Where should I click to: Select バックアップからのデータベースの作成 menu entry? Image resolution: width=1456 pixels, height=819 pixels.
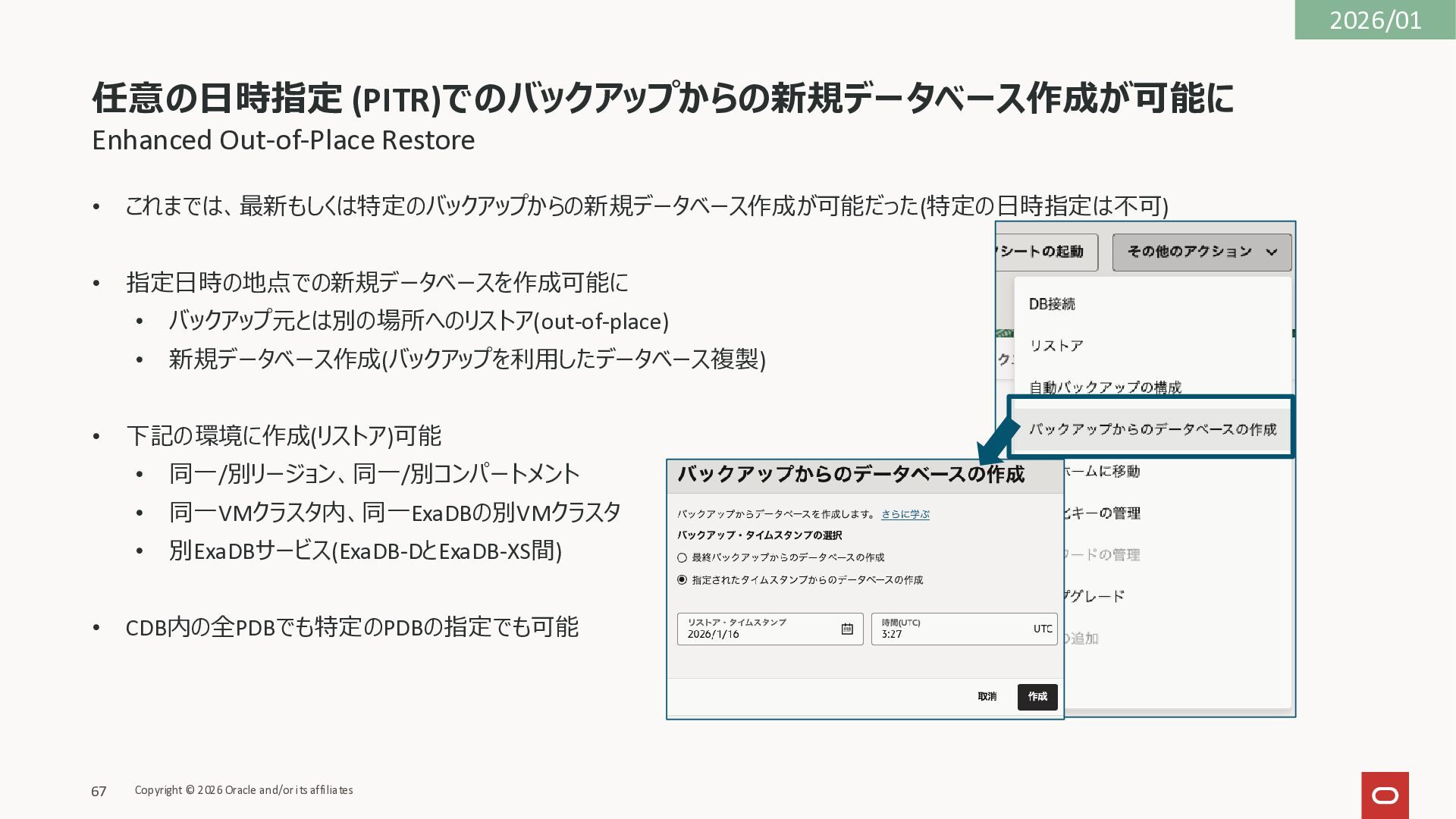coord(1152,429)
